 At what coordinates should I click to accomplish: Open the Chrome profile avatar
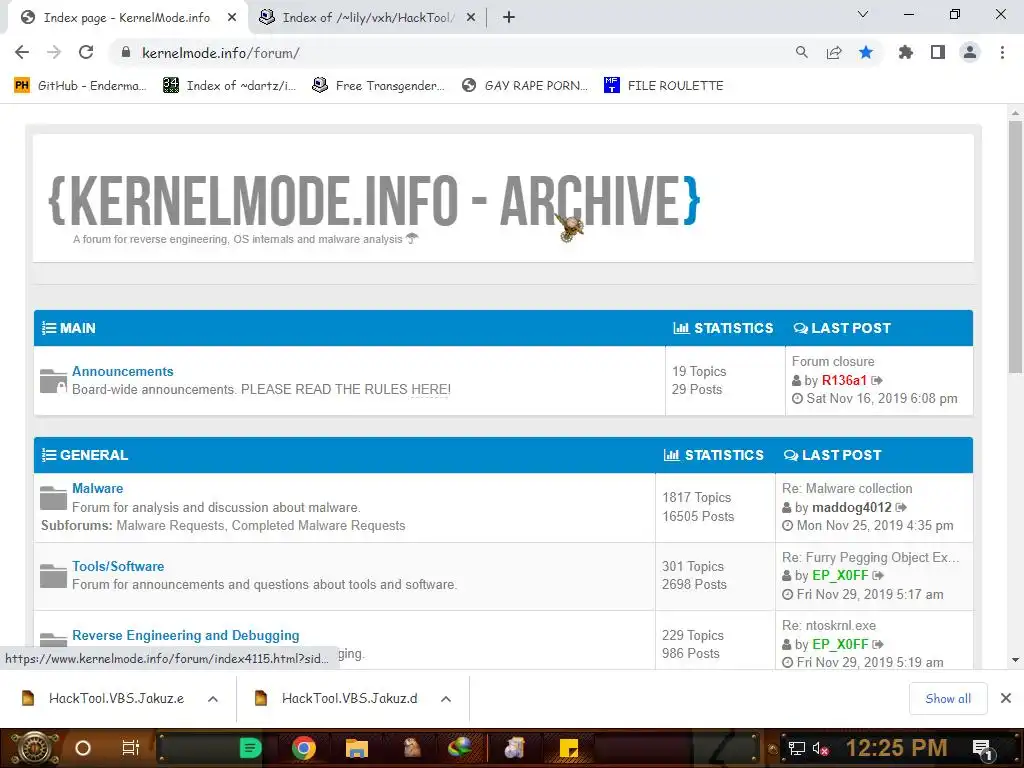970,52
